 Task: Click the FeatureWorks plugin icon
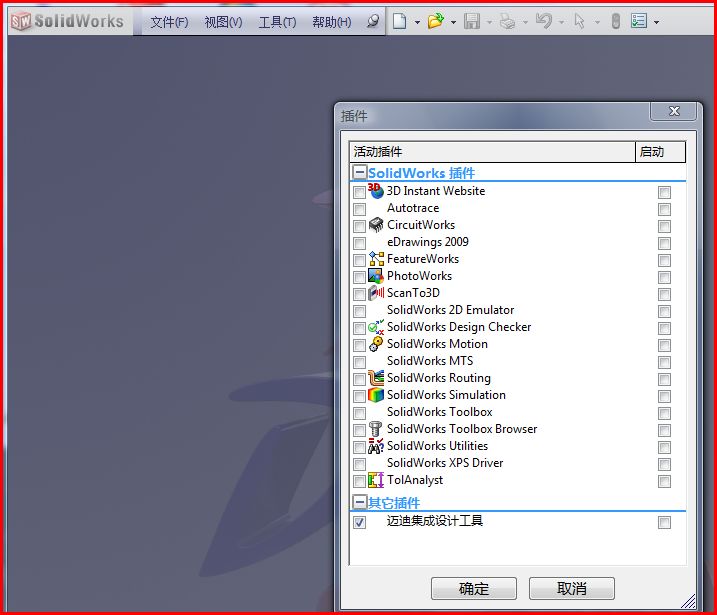[x=376, y=258]
